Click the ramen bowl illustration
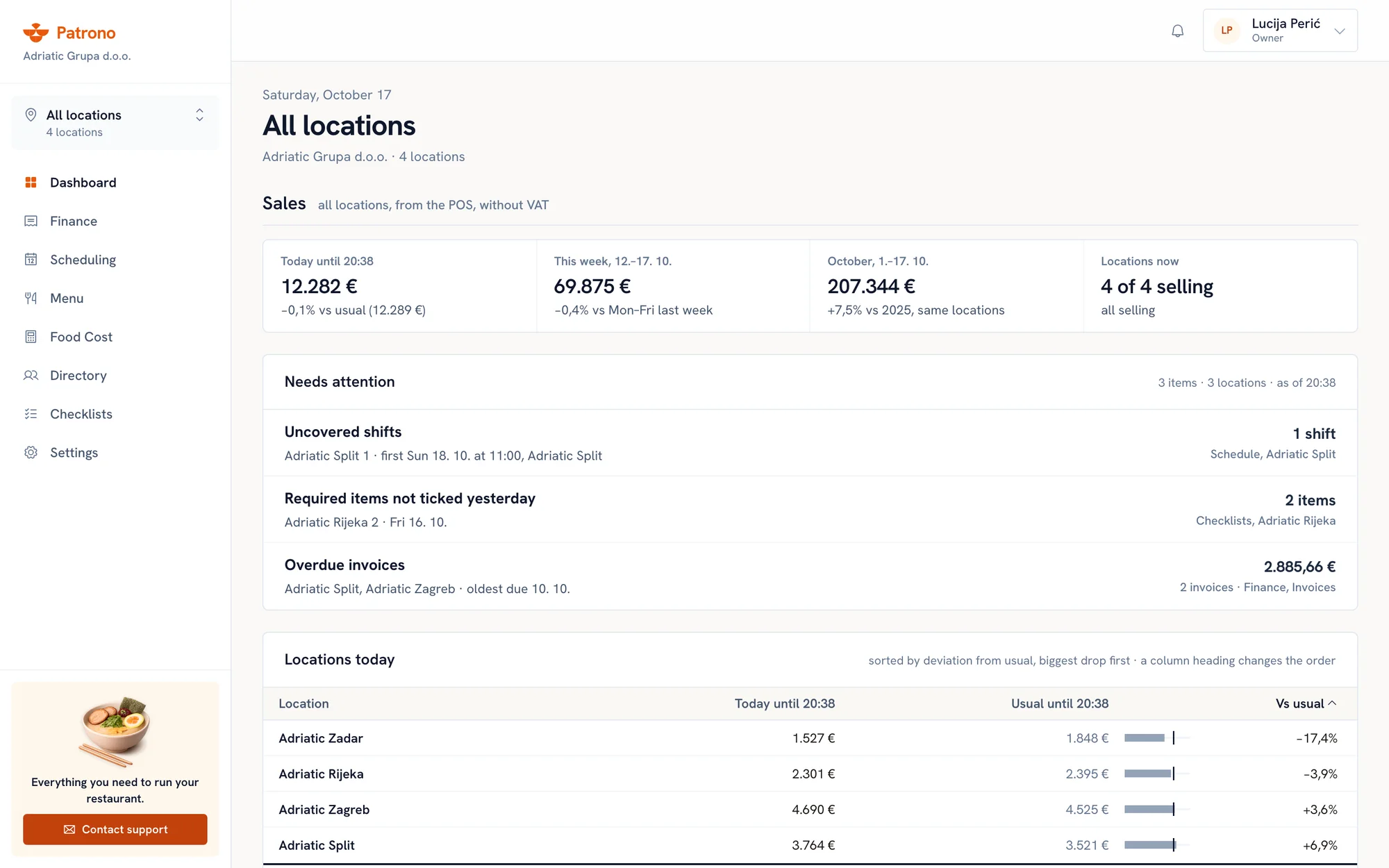This screenshot has width=1389, height=868. click(x=115, y=731)
